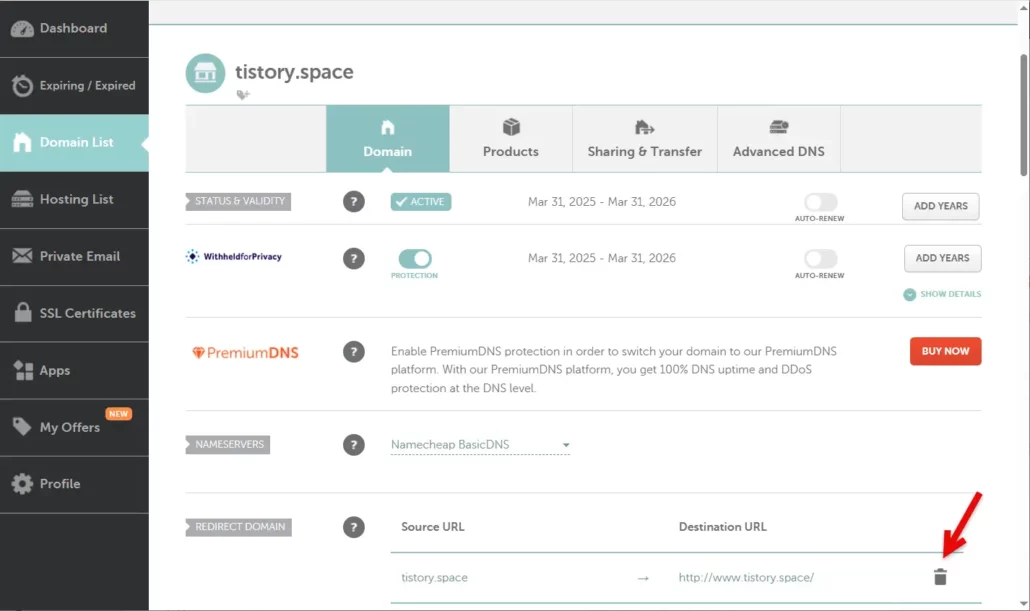Image resolution: width=1030 pixels, height=611 pixels.
Task: Select Domain List in the sidebar
Action: (x=74, y=143)
